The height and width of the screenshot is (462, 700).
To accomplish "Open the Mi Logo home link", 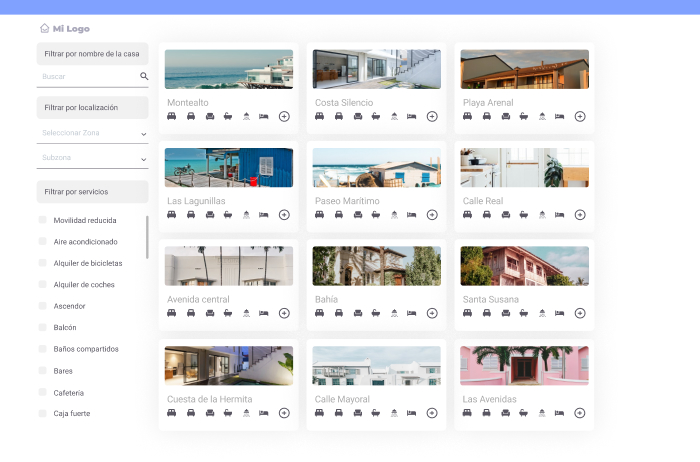I will tap(71, 29).
